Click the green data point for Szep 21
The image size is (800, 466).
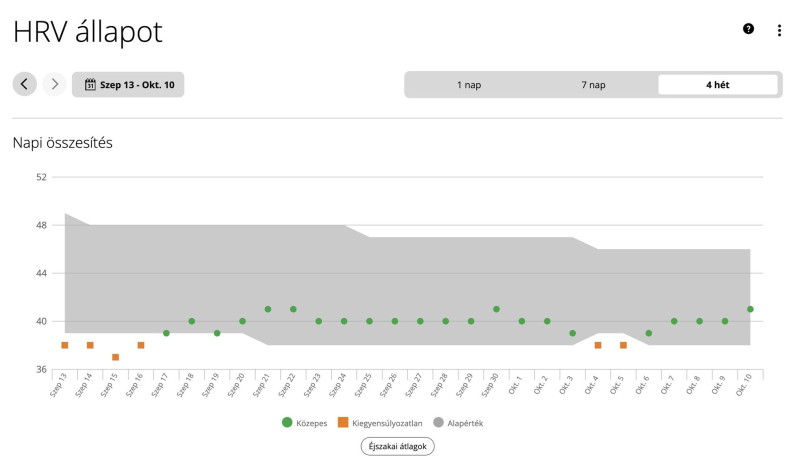click(268, 309)
